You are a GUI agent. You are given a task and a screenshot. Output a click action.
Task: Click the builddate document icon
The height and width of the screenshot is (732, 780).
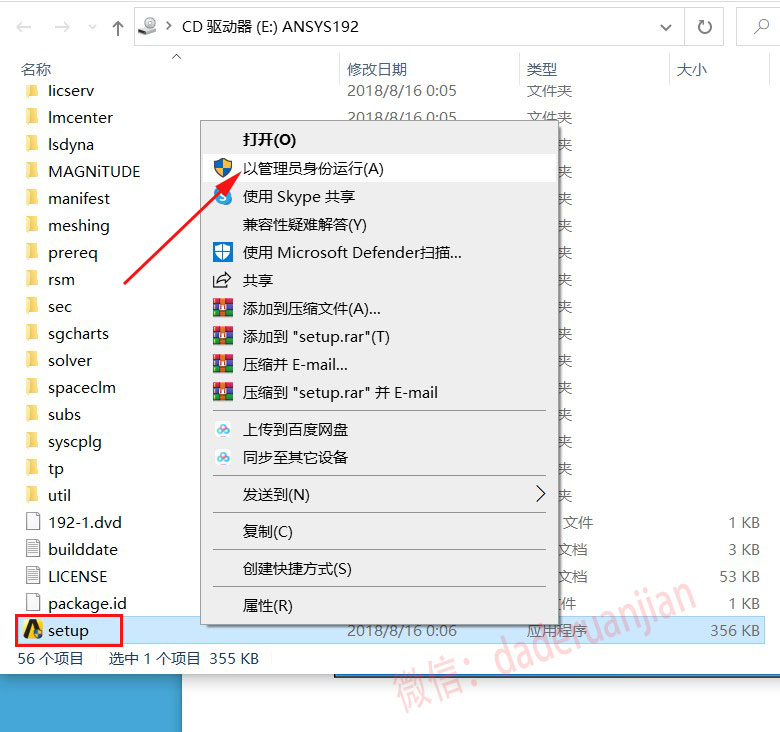(x=33, y=549)
